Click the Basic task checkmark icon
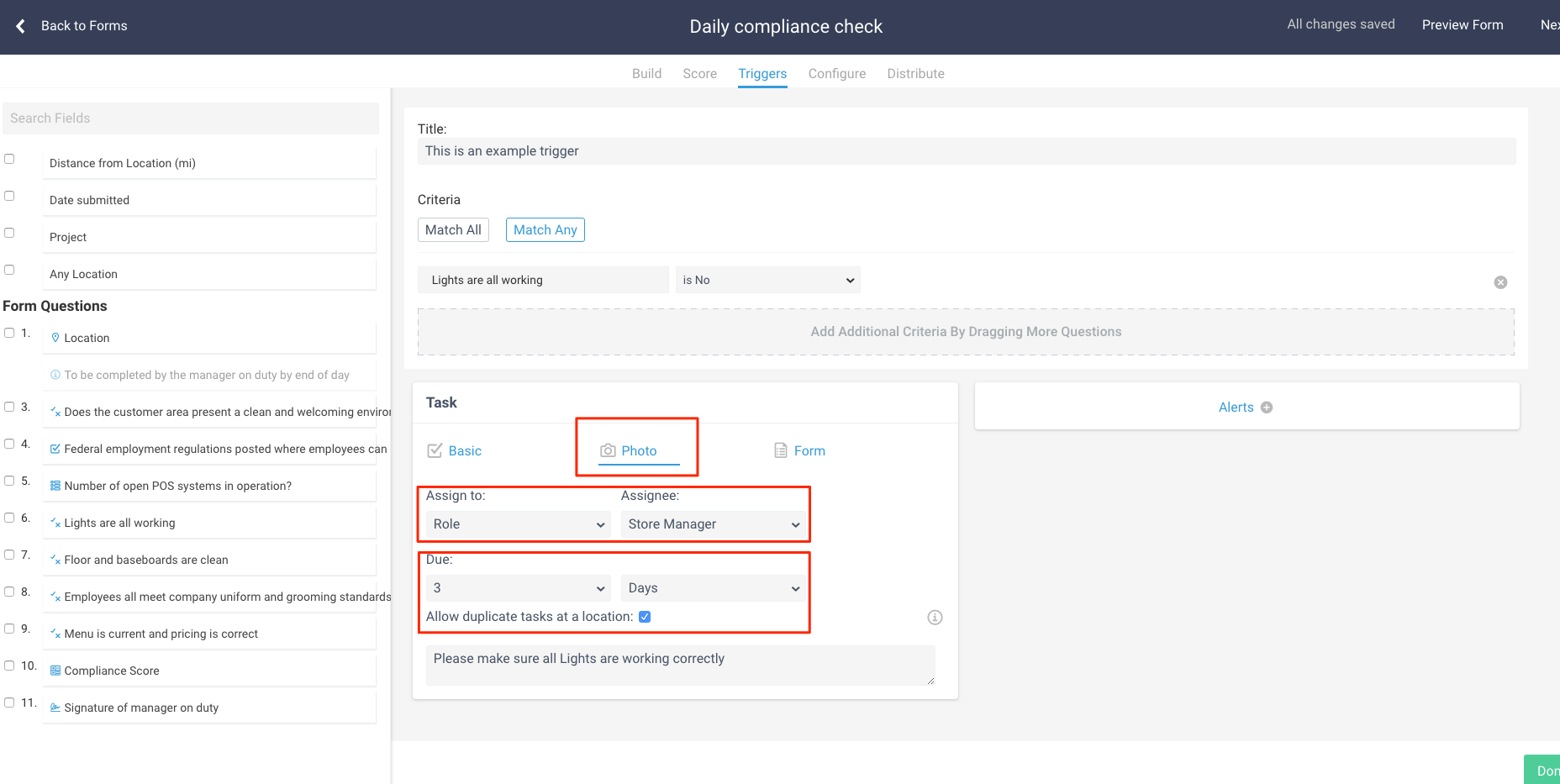Image resolution: width=1560 pixels, height=784 pixels. [x=435, y=450]
